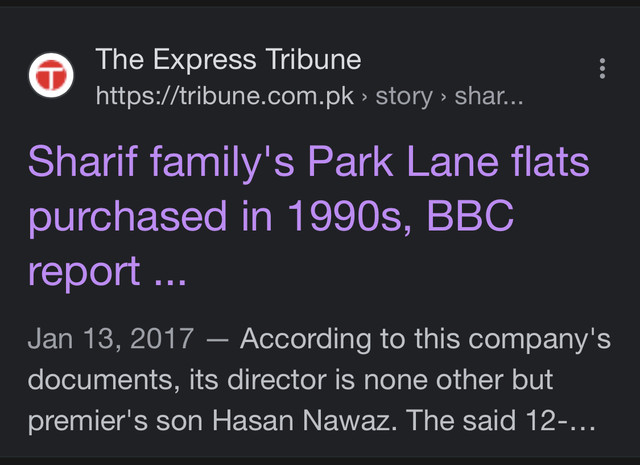
Task: Click the 'story' breadcrumb segment
Action: pos(404,97)
